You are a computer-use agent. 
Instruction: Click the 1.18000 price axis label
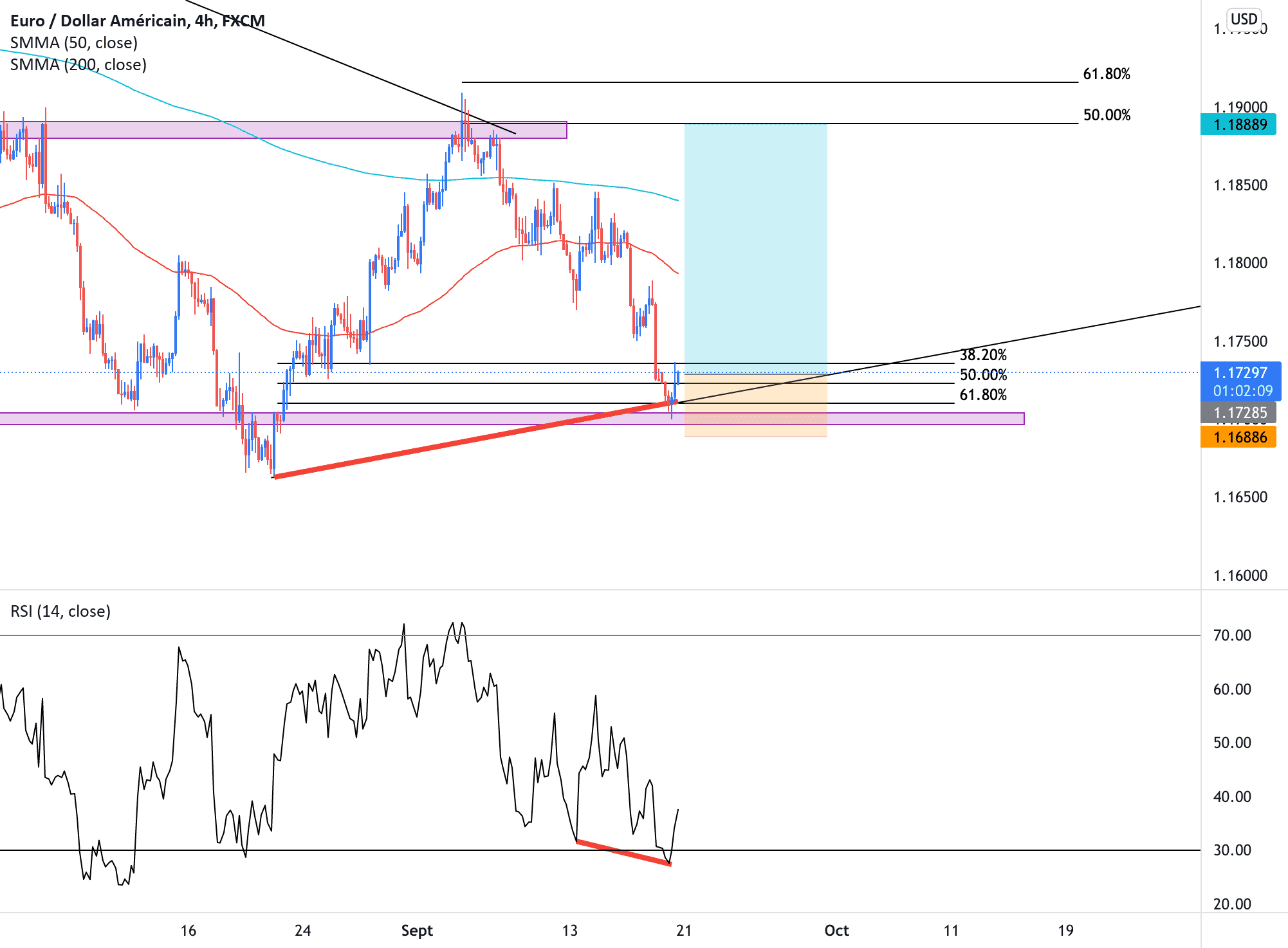(1240, 263)
